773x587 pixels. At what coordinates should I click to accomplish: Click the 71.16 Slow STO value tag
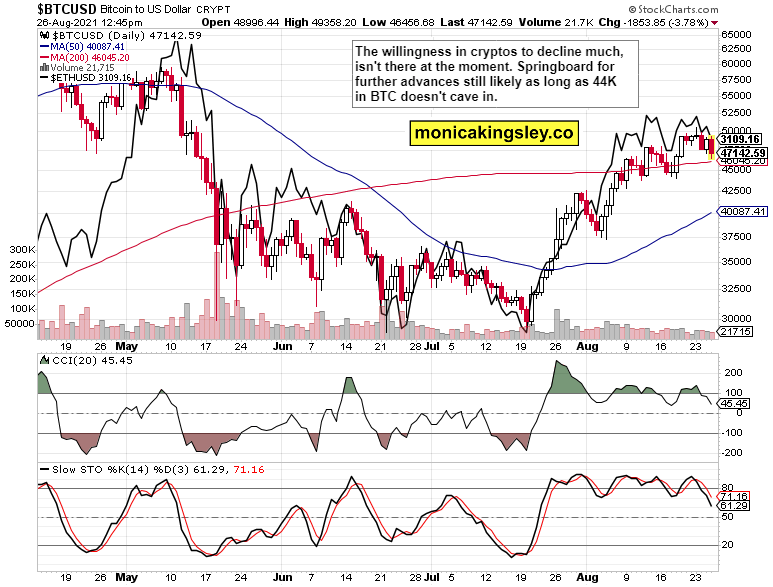pos(734,496)
